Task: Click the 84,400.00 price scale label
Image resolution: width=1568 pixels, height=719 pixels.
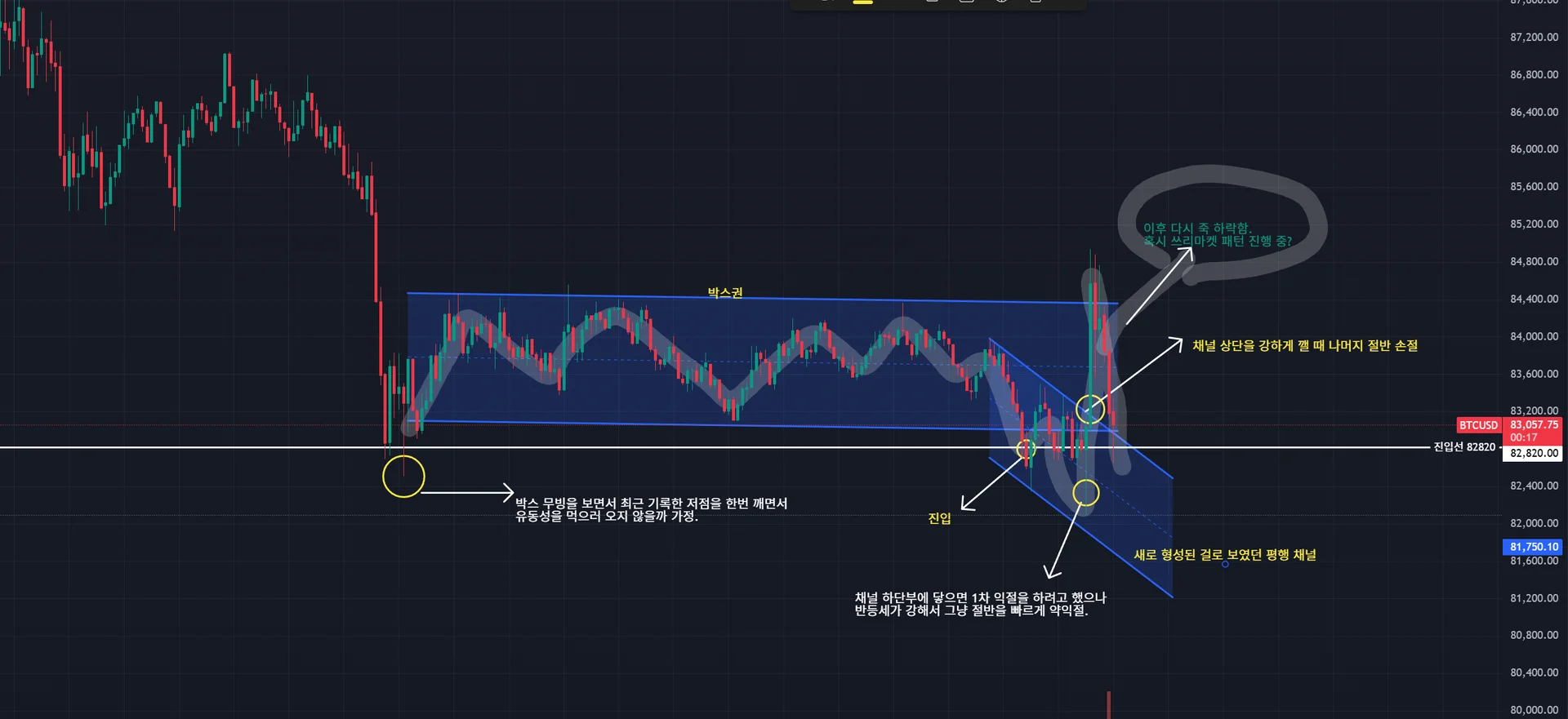Action: pos(1534,300)
